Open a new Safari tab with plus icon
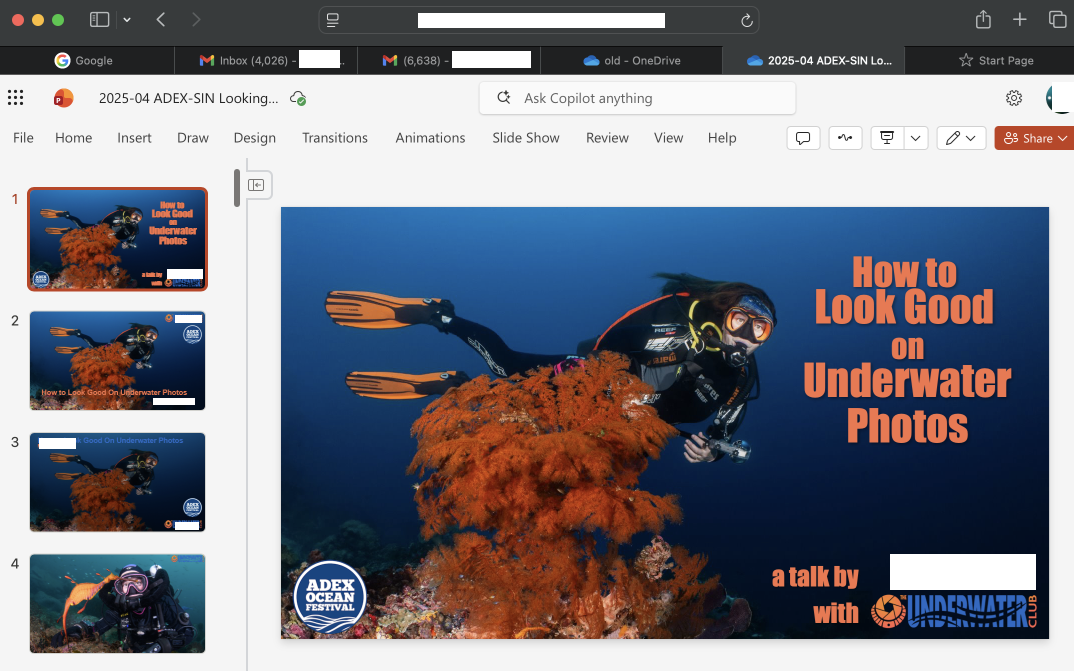The height and width of the screenshot is (671, 1074). point(1020,20)
